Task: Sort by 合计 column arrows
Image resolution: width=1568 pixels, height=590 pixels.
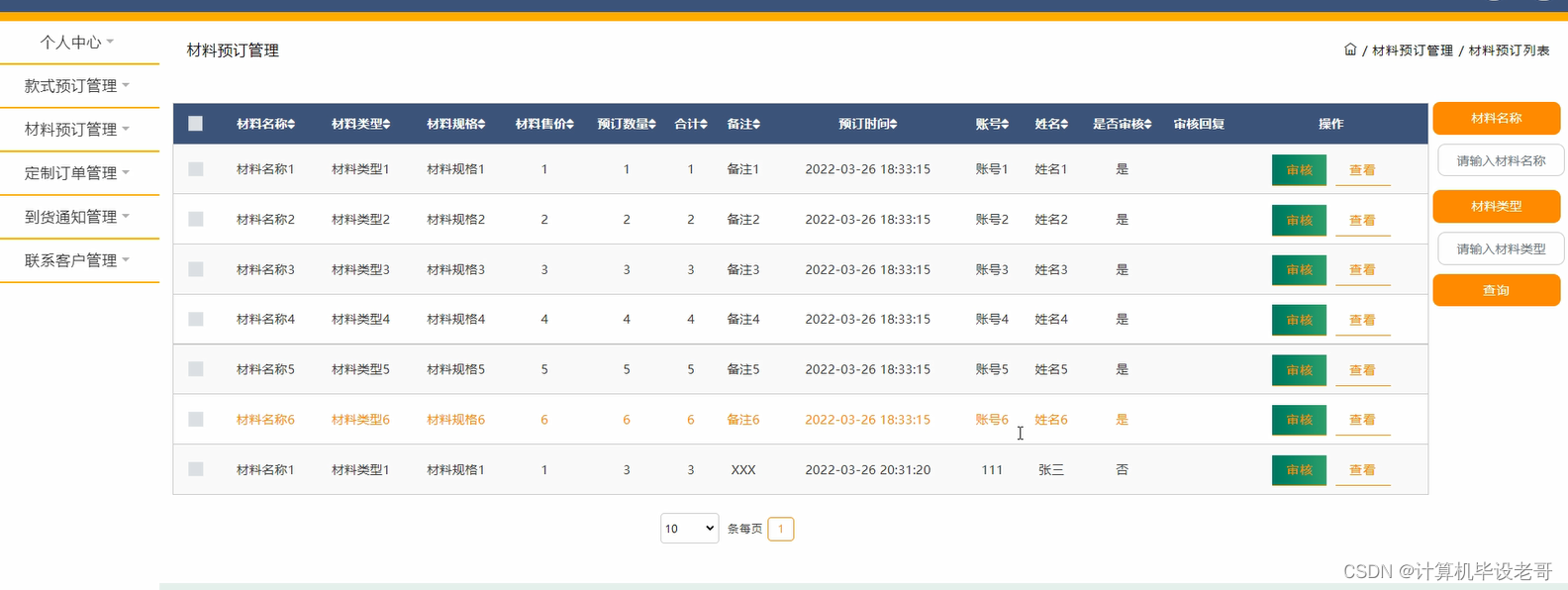Action: tap(704, 125)
